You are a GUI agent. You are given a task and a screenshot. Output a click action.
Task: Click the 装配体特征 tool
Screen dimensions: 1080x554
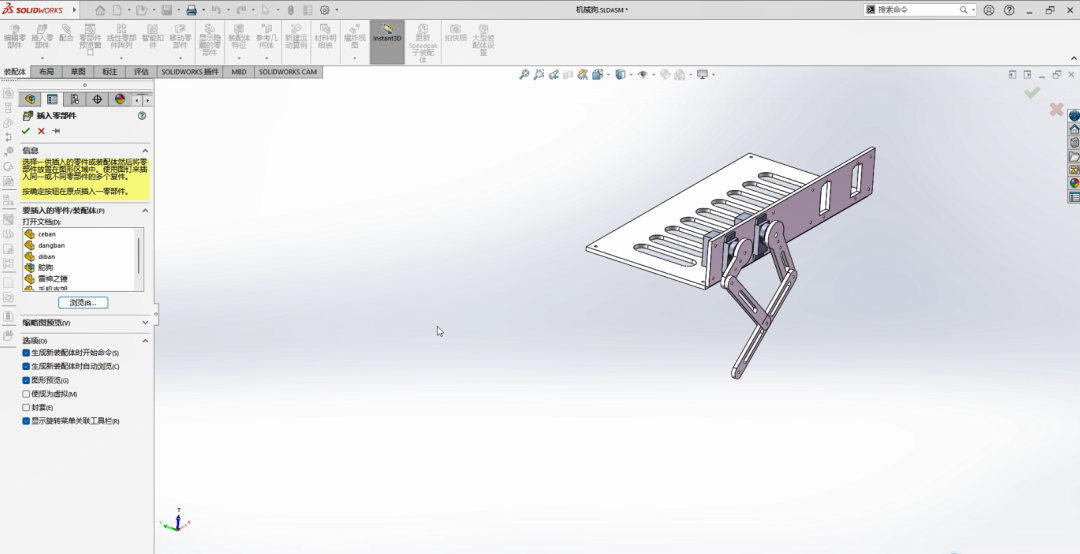(238, 37)
